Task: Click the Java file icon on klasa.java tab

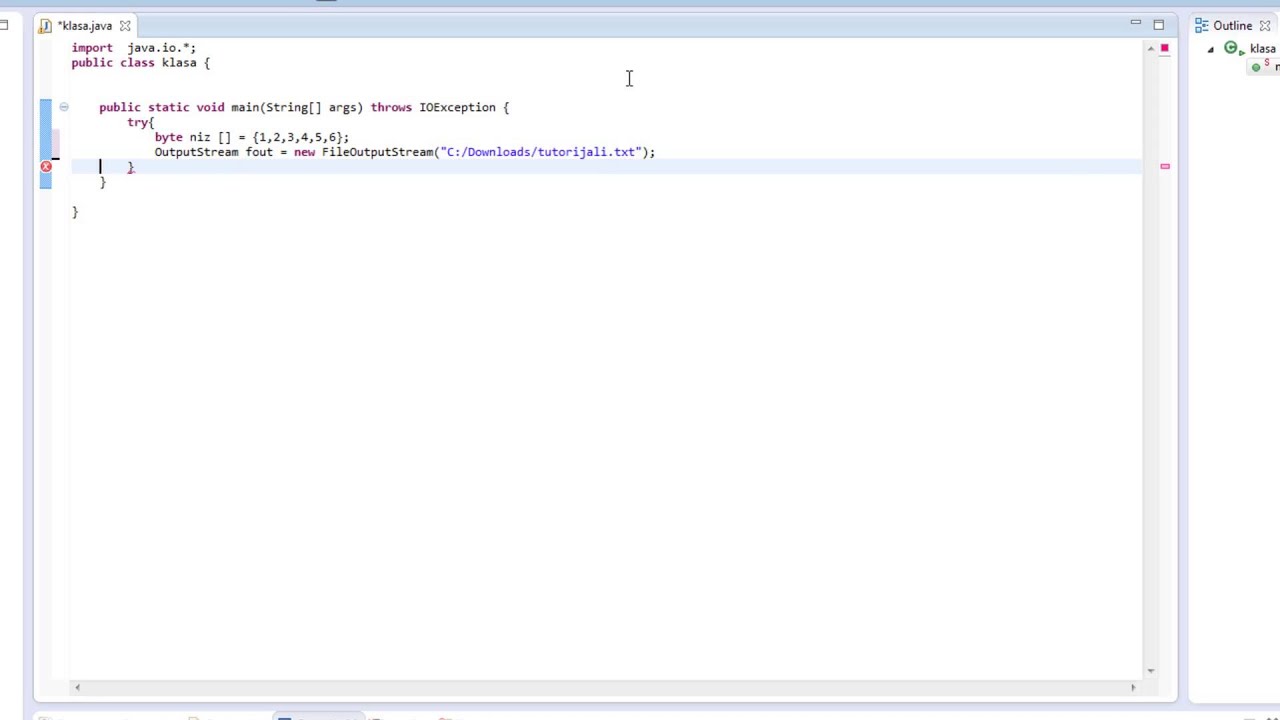Action: 45,25
